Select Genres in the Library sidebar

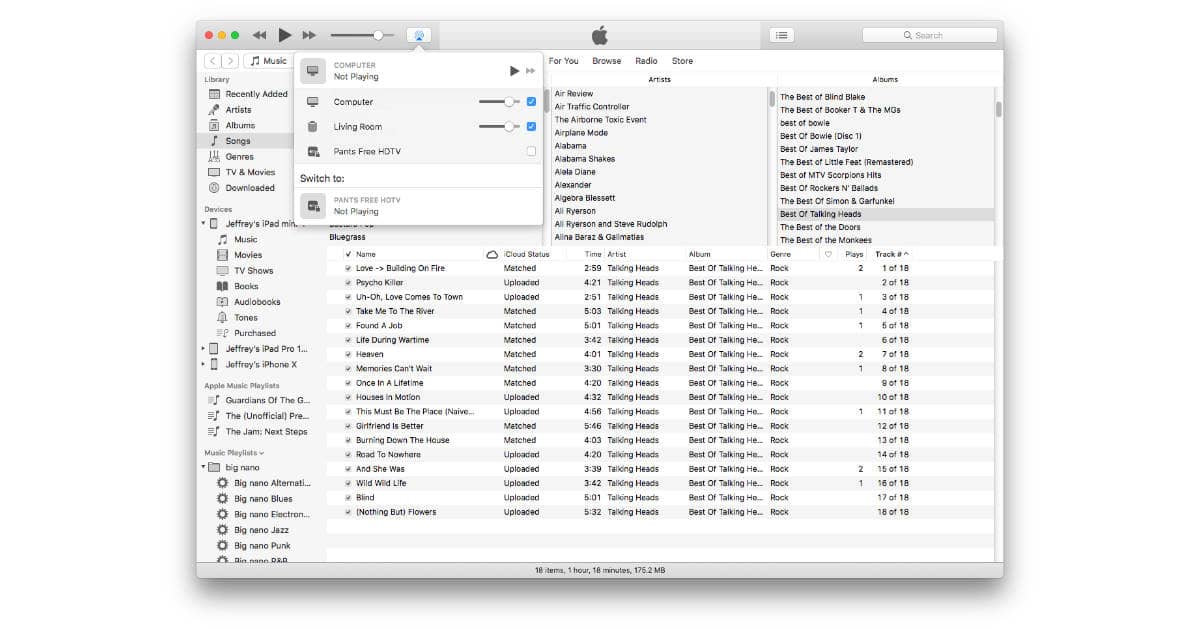coord(239,157)
